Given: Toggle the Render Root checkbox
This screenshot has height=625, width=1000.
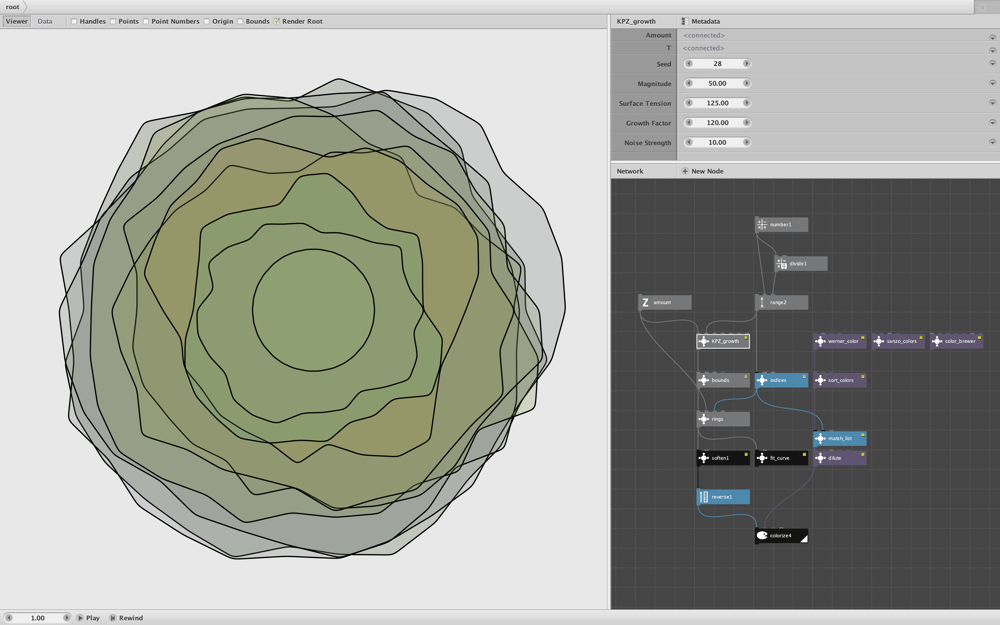Looking at the screenshot, I should click(277, 22).
